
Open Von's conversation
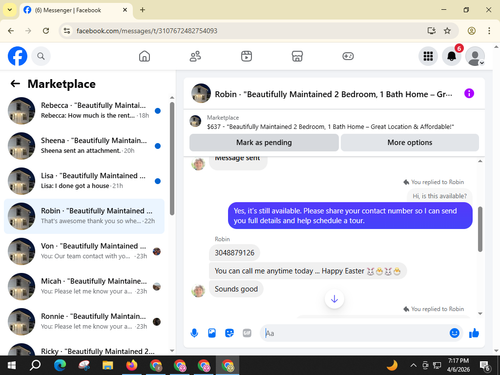pos(84,251)
